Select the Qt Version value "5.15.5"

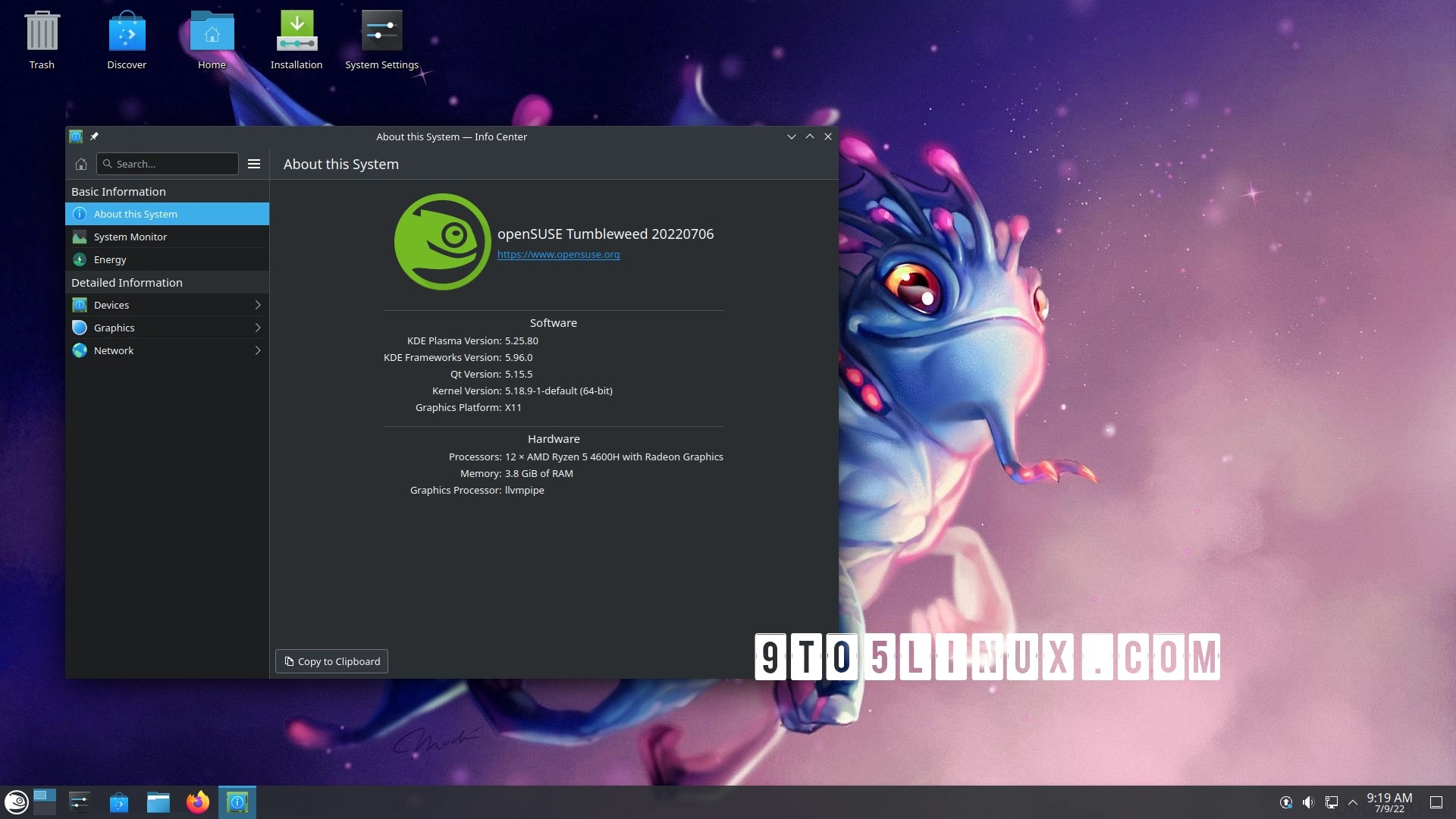pyautogui.click(x=519, y=375)
